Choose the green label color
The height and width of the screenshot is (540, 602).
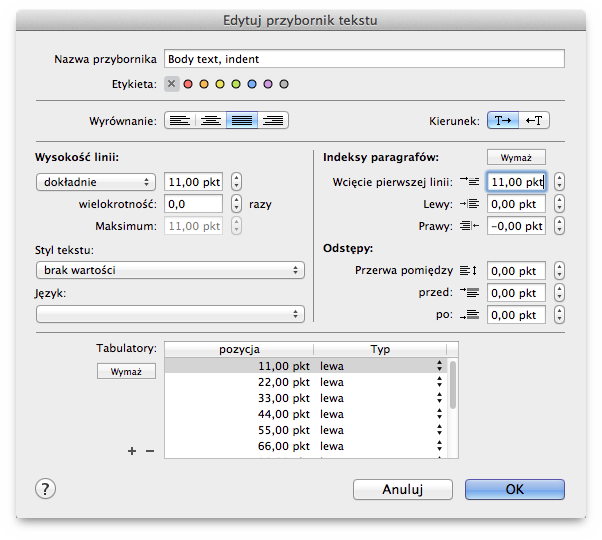tap(236, 84)
